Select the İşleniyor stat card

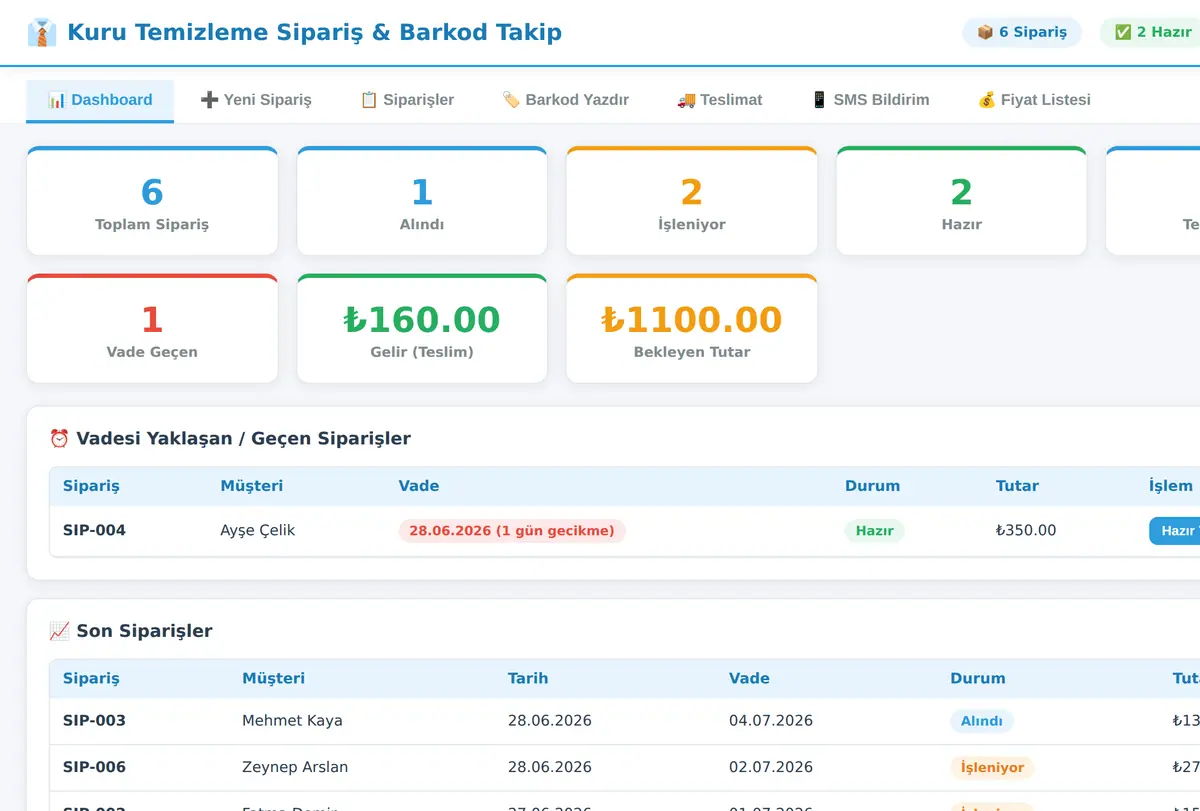692,201
